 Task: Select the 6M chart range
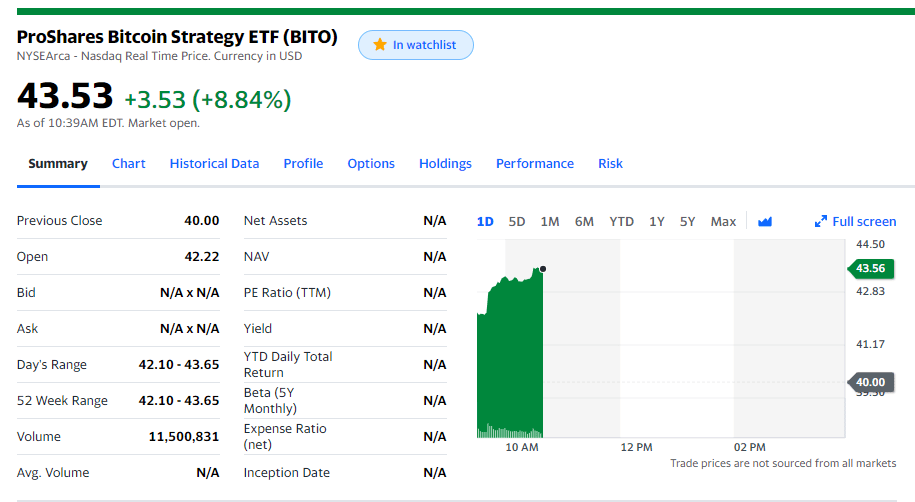tap(584, 222)
